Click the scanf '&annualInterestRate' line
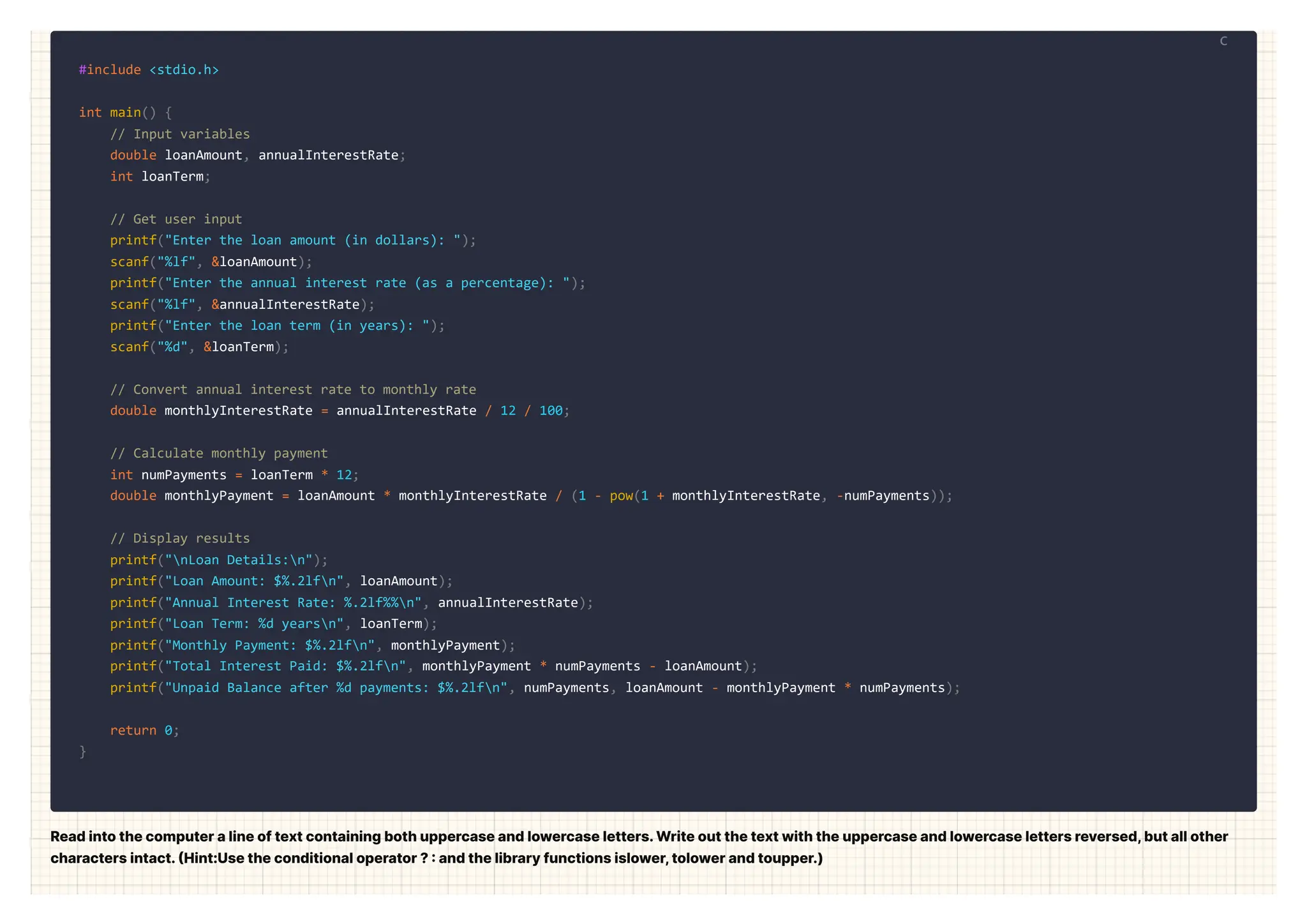 pyautogui.click(x=243, y=304)
